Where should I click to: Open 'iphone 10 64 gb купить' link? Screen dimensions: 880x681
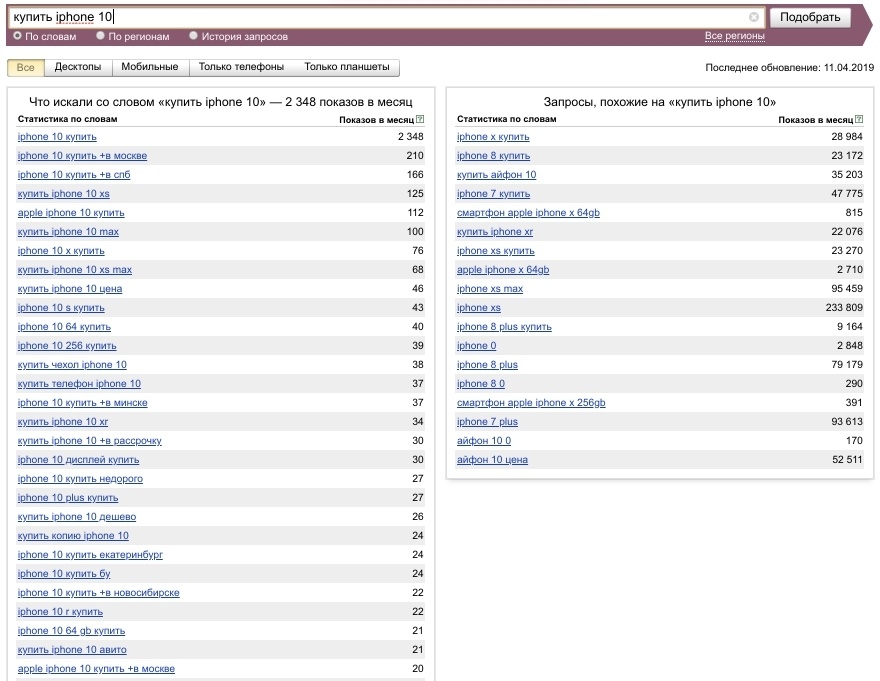[x=71, y=631]
